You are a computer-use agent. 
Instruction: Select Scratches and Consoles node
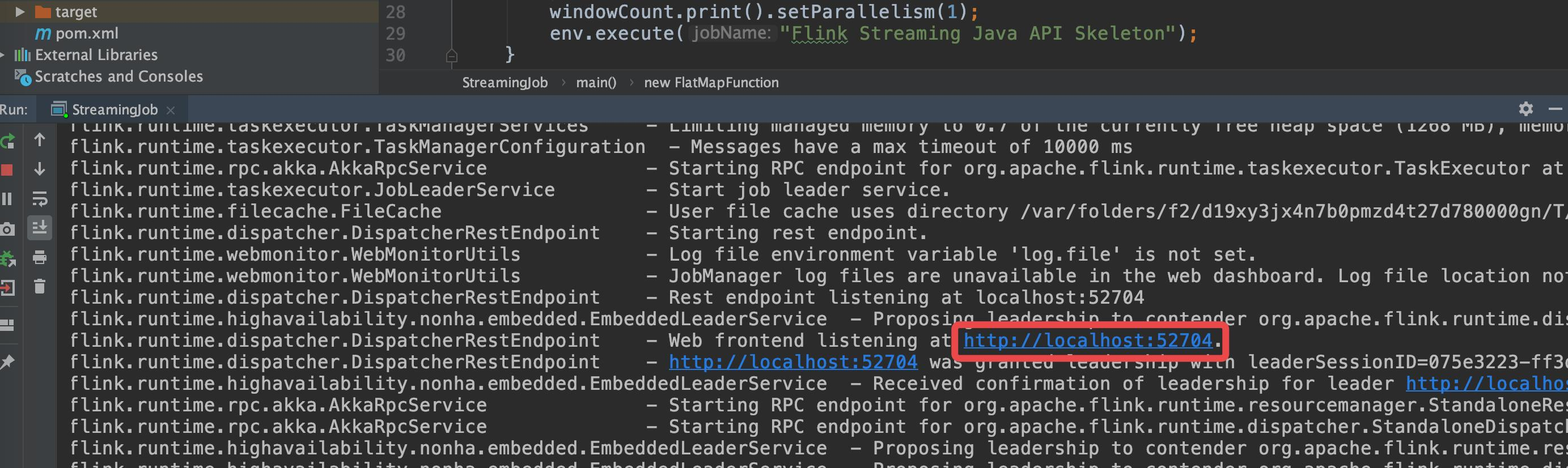pos(118,76)
